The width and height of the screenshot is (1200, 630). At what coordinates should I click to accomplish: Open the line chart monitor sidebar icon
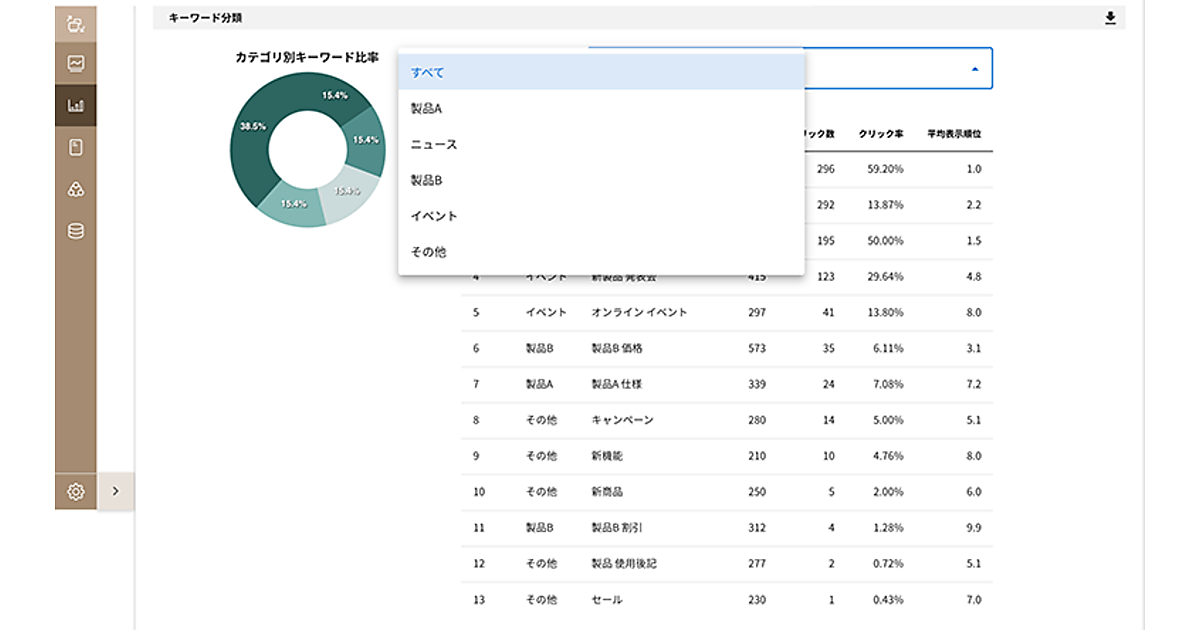tap(76, 63)
